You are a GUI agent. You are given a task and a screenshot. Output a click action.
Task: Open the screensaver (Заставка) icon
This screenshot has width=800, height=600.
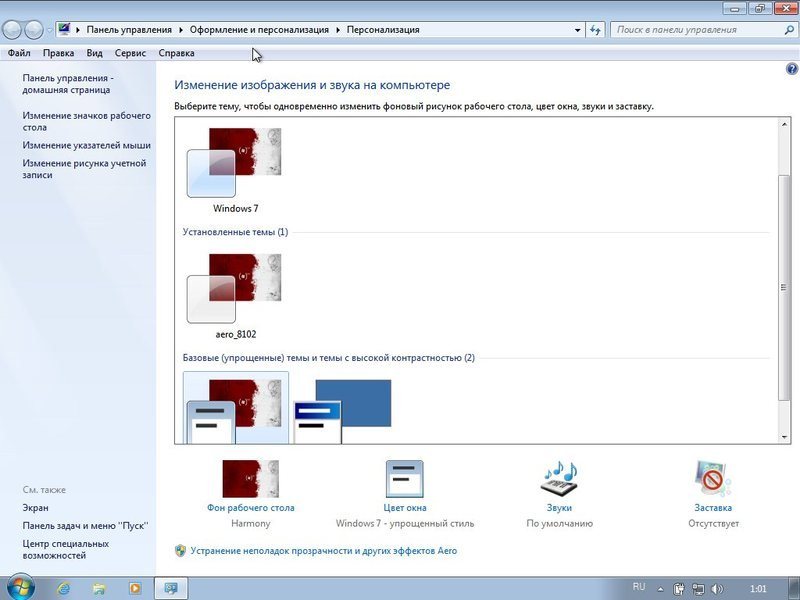tap(715, 479)
